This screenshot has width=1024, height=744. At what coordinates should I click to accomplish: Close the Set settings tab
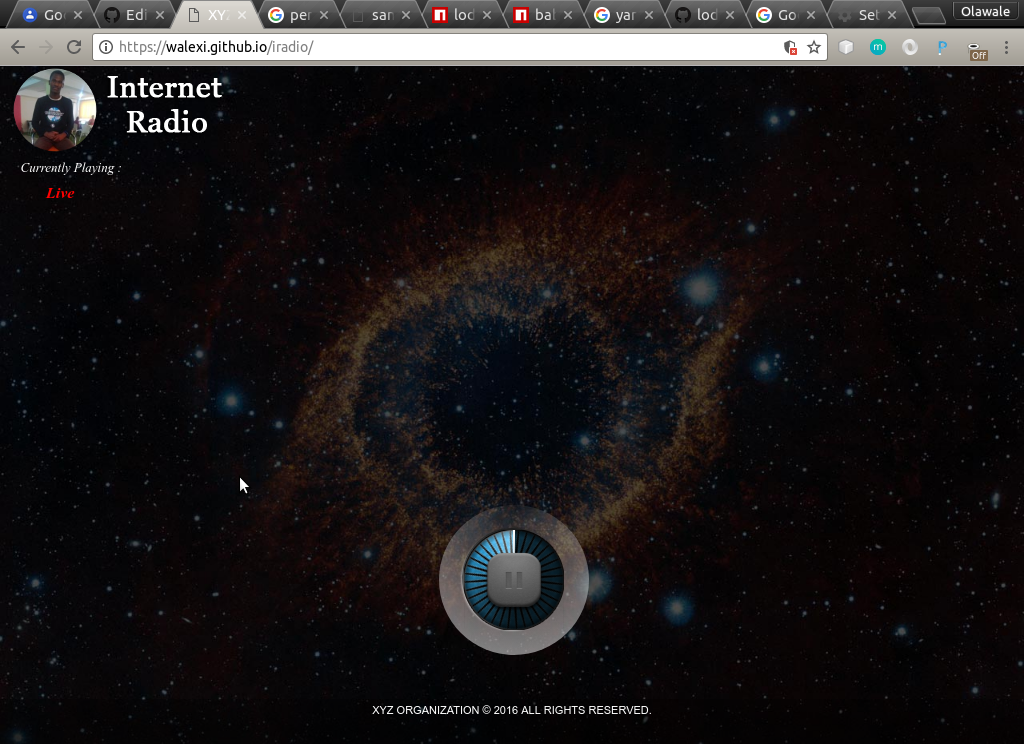[x=892, y=15]
